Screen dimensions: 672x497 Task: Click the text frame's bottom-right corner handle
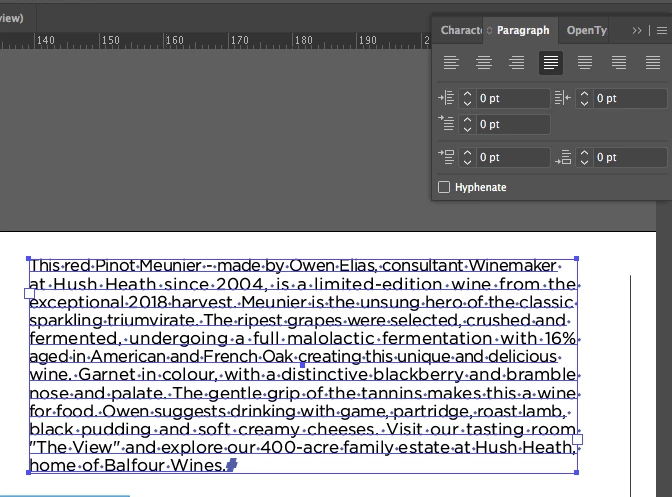coord(576,472)
